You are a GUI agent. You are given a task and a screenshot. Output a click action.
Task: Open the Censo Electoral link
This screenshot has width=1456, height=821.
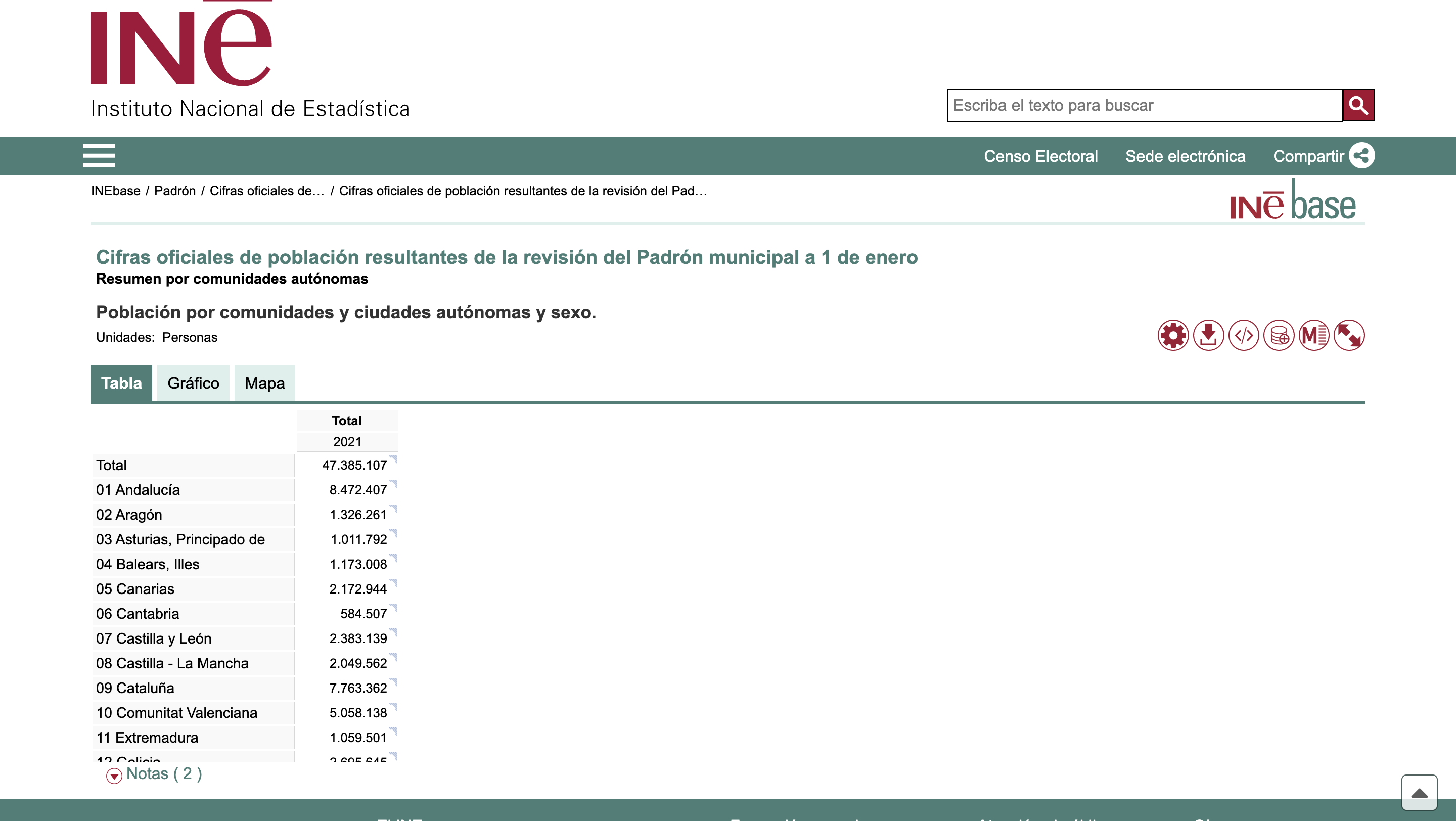pyautogui.click(x=1040, y=156)
